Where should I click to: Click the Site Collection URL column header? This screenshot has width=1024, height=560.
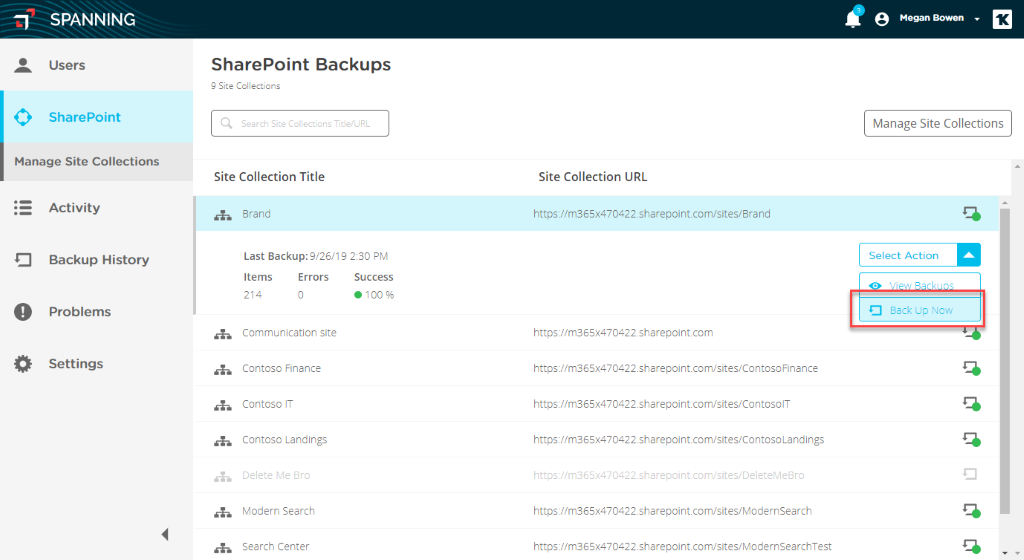[592, 176]
